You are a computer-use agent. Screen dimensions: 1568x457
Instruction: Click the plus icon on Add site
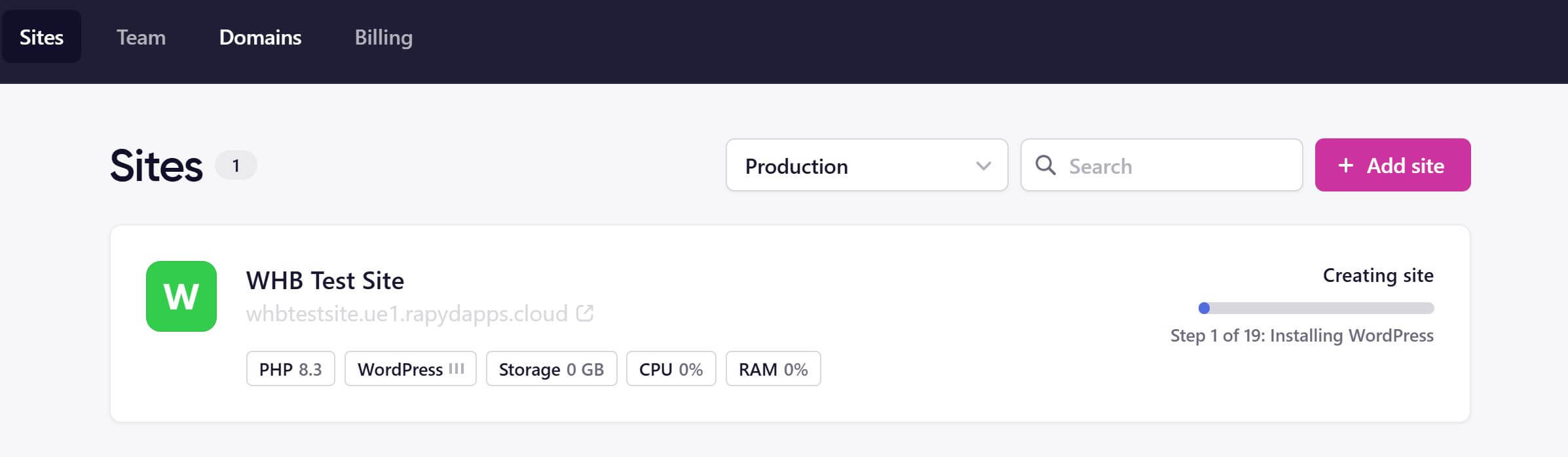click(x=1345, y=165)
